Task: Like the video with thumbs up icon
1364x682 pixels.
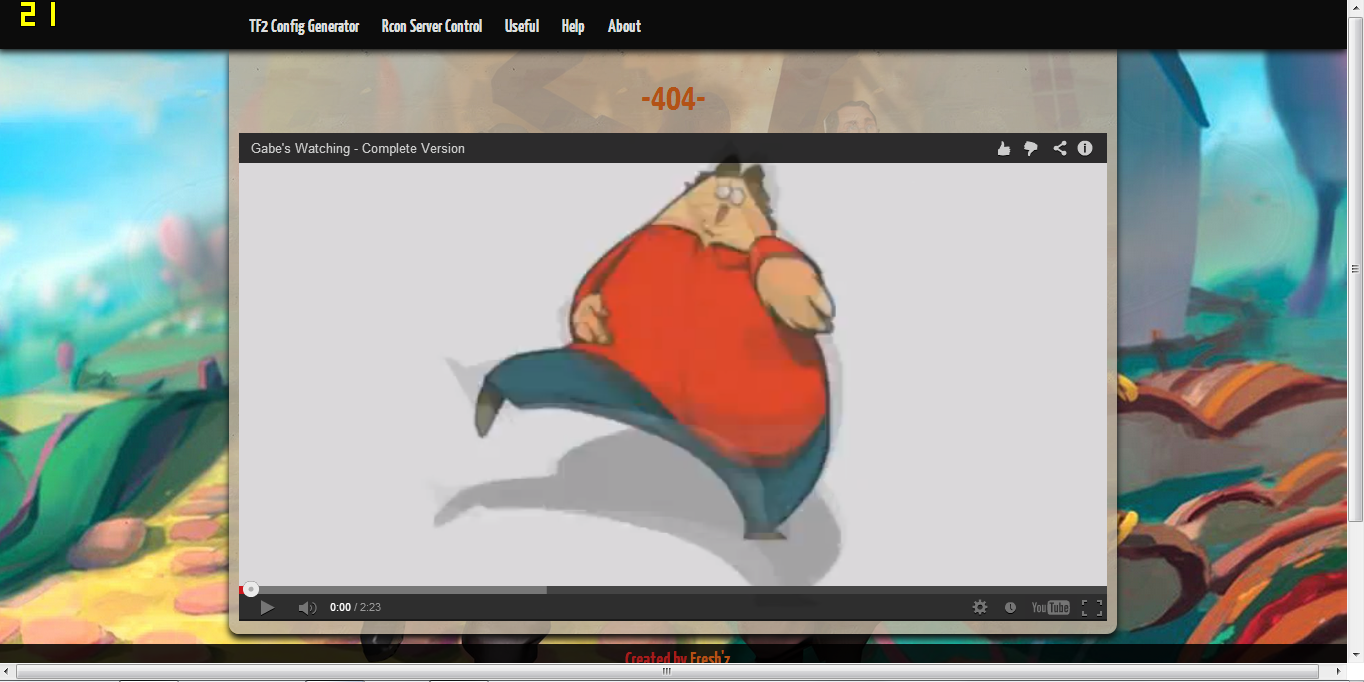Action: (1004, 148)
